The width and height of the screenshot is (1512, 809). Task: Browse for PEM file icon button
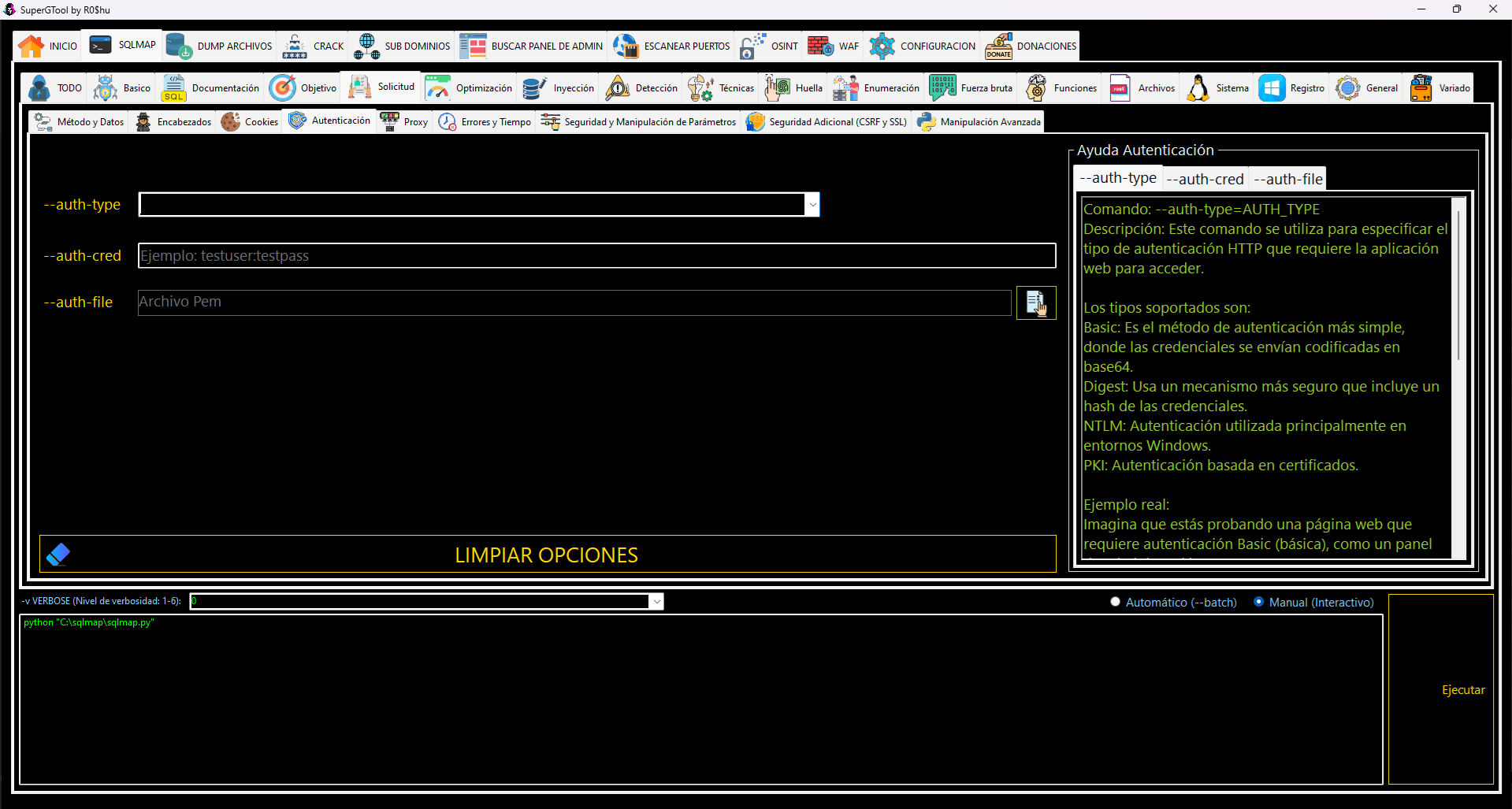[1036, 302]
